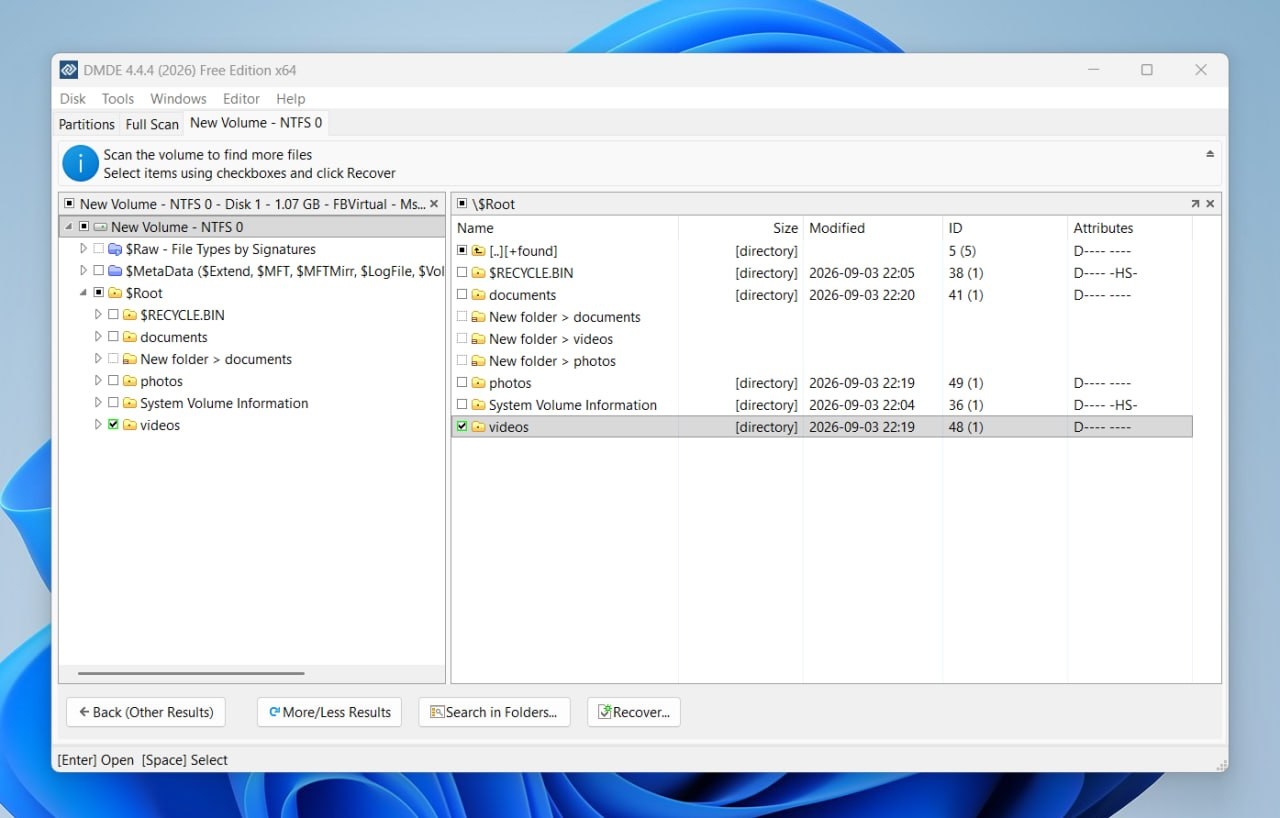Screen dimensions: 1280x818
Task: Click the panel checkbox icon in \$Root header
Action: (x=462, y=203)
